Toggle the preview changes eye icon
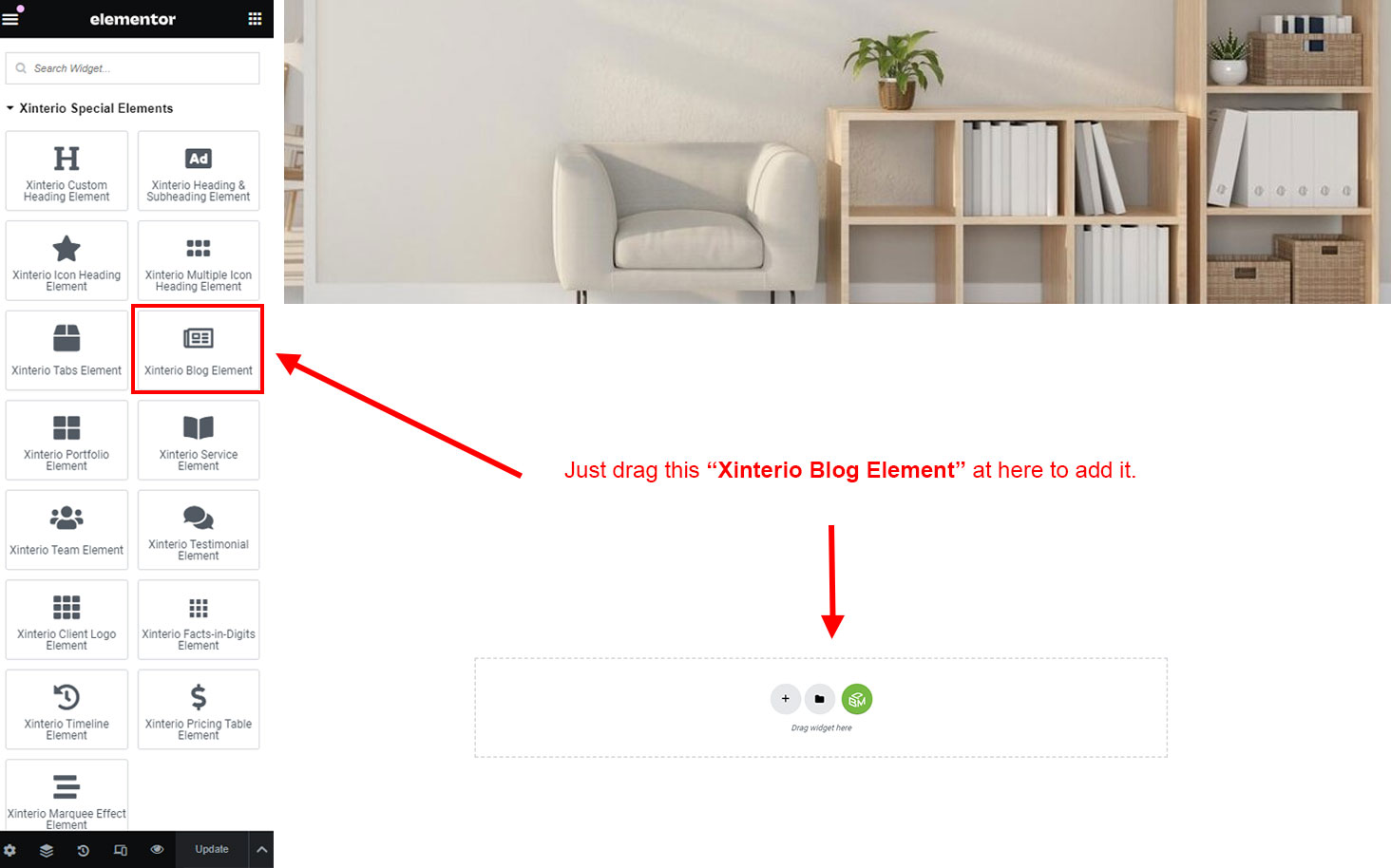The image size is (1391, 868). pos(157,850)
